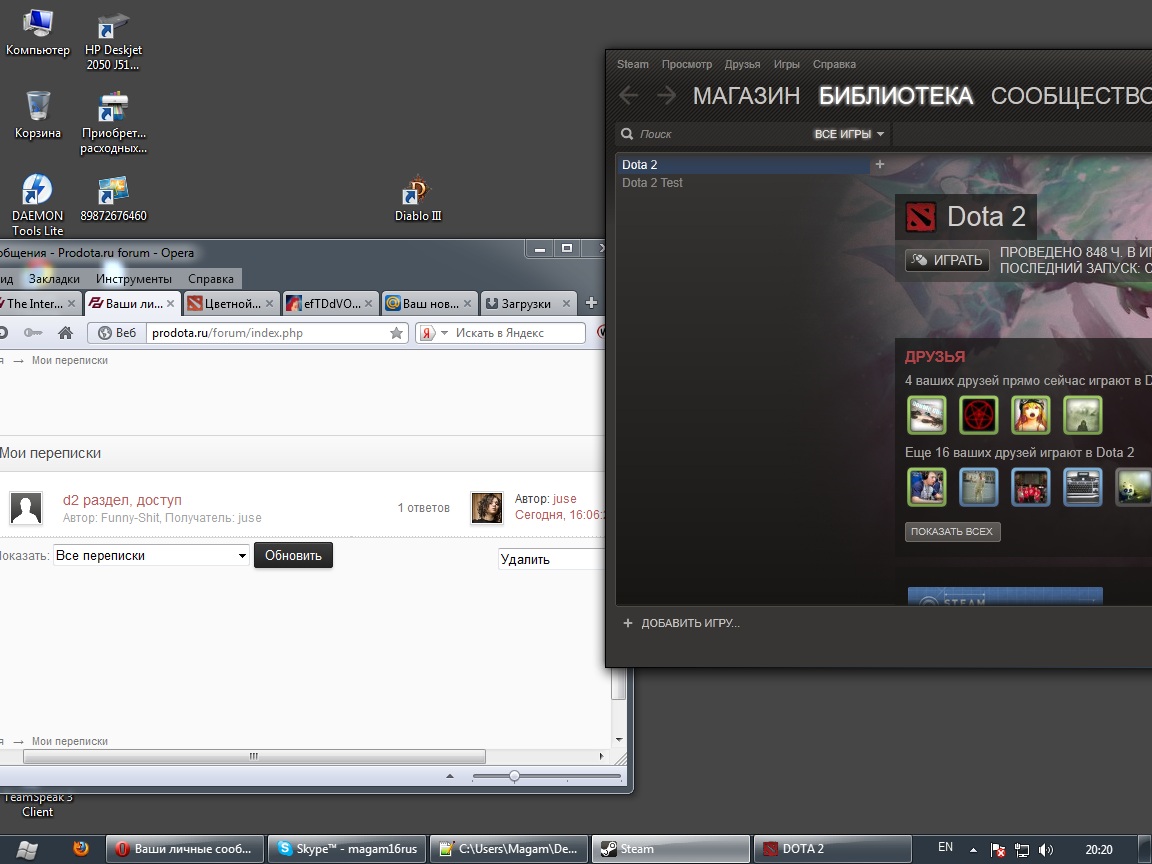Open the Просмотр menu in Steam
This screenshot has width=1152, height=864.
coord(687,64)
